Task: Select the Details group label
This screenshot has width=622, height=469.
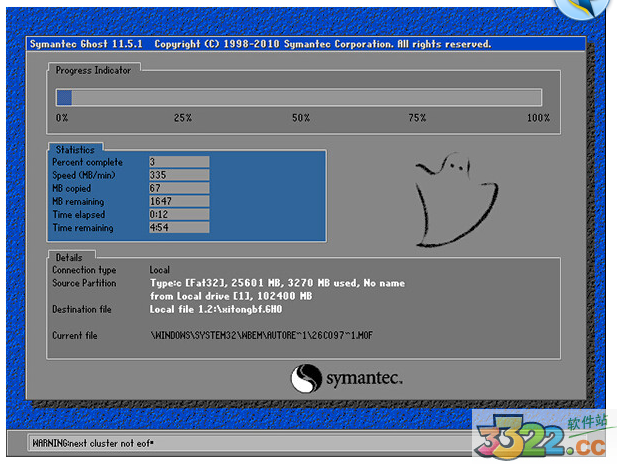Action: [x=69, y=258]
